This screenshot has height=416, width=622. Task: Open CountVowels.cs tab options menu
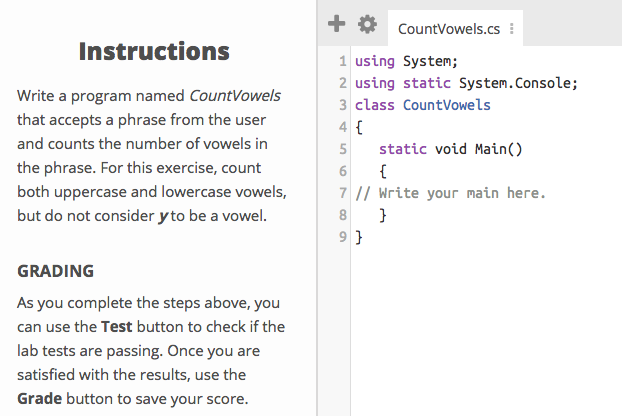pyautogui.click(x=512, y=29)
